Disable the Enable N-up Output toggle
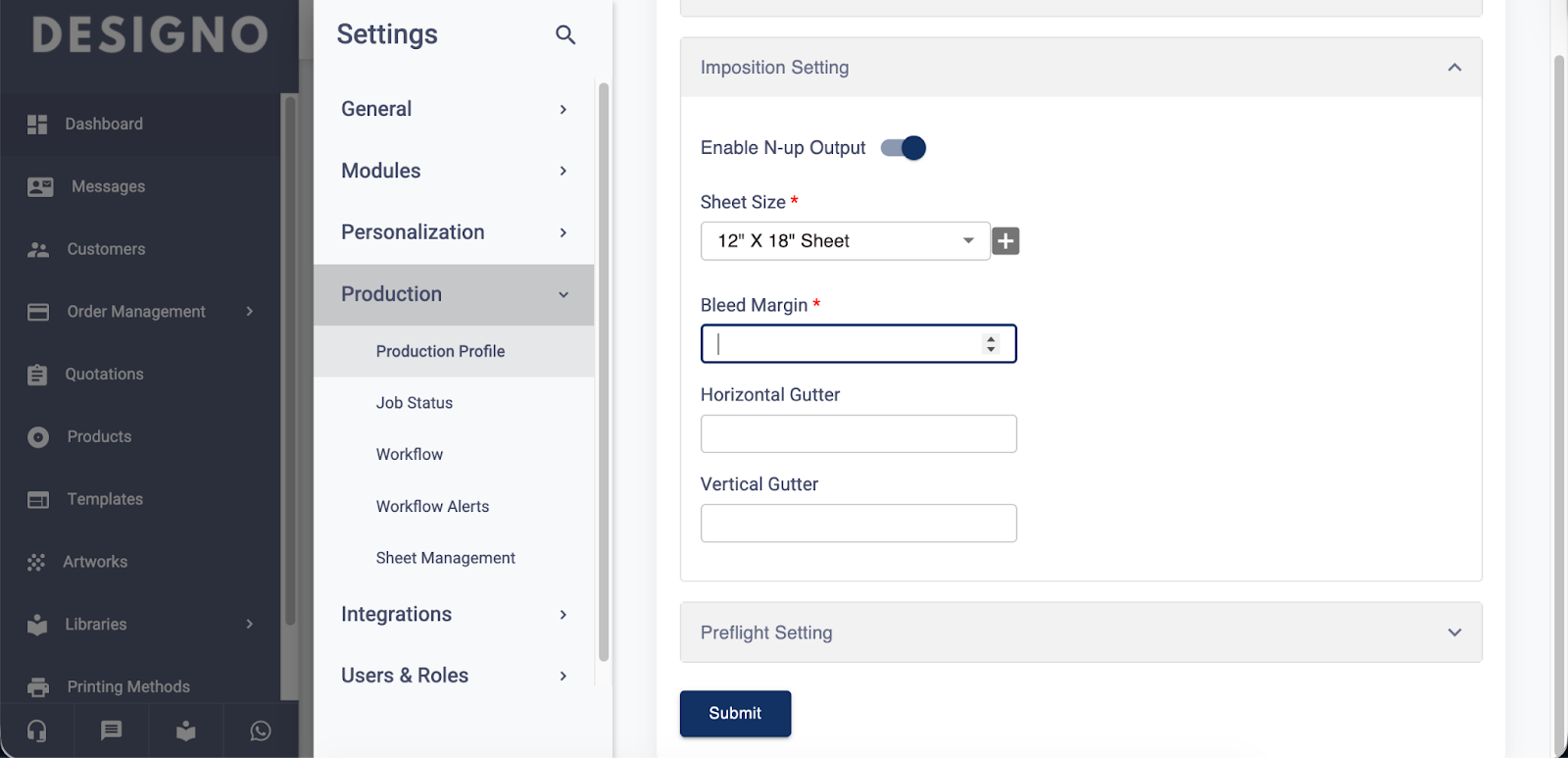This screenshot has height=758, width=1568. 903,148
